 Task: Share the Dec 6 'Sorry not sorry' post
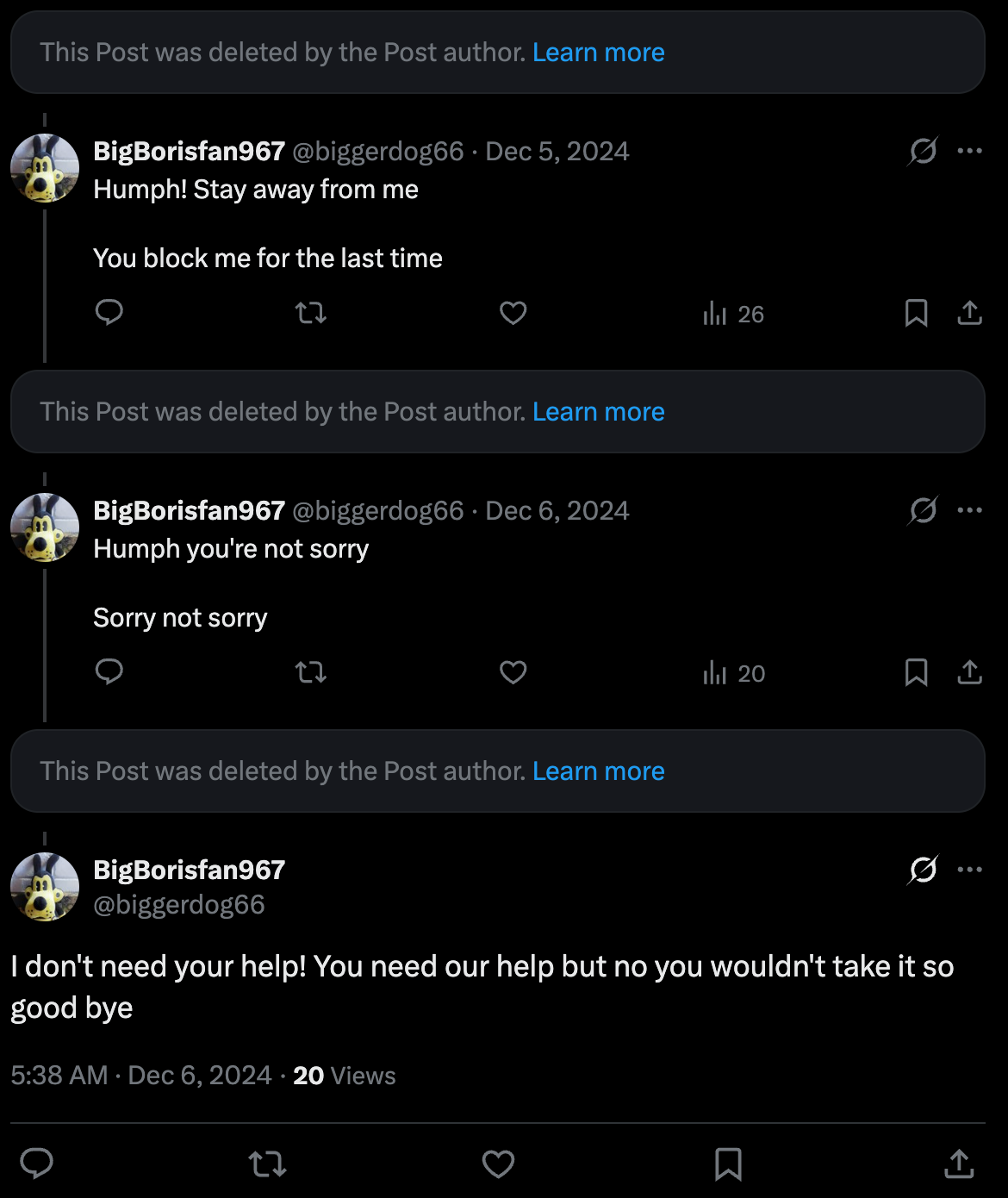(970, 672)
